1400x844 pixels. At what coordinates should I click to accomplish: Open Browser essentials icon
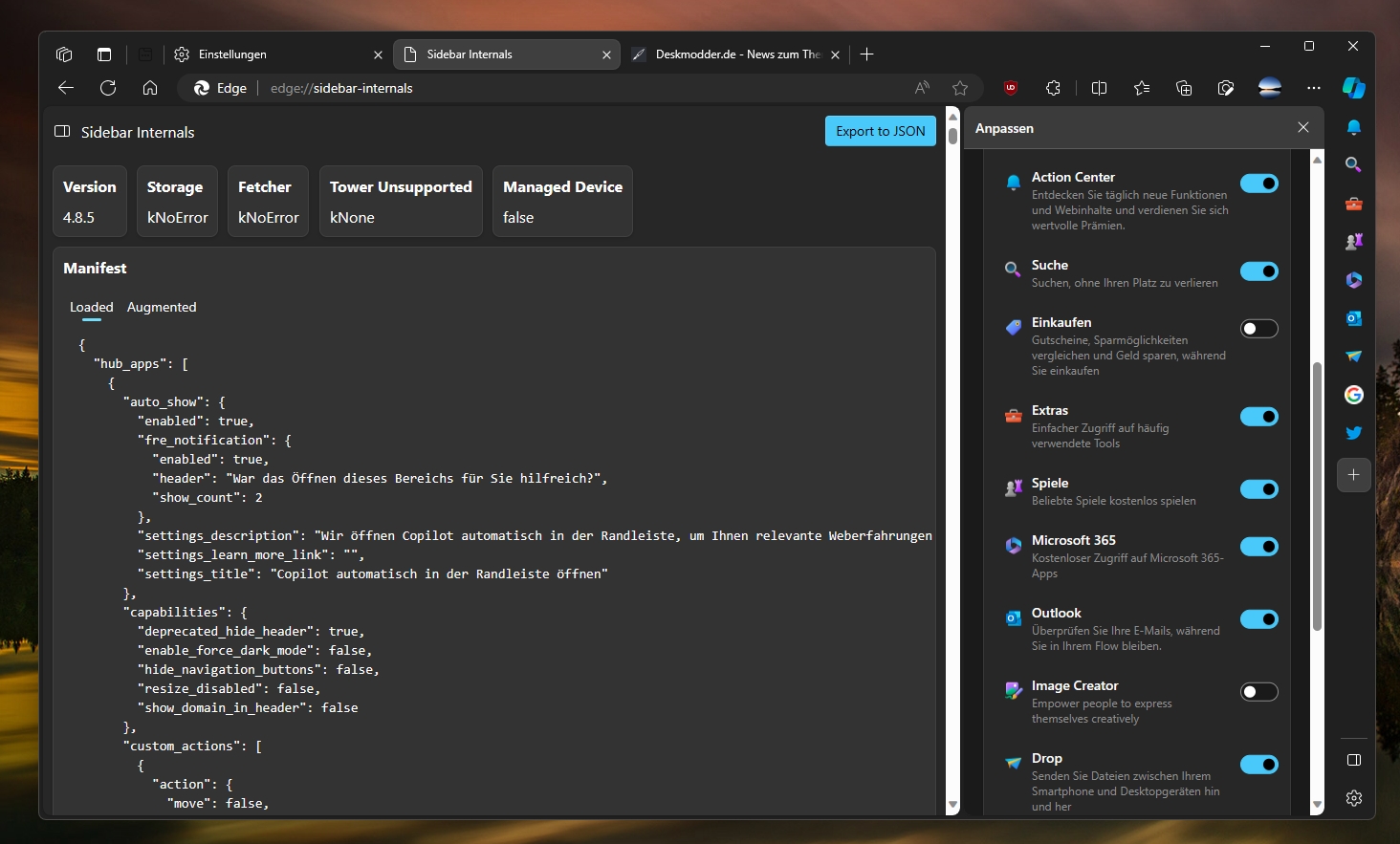pos(1226,88)
